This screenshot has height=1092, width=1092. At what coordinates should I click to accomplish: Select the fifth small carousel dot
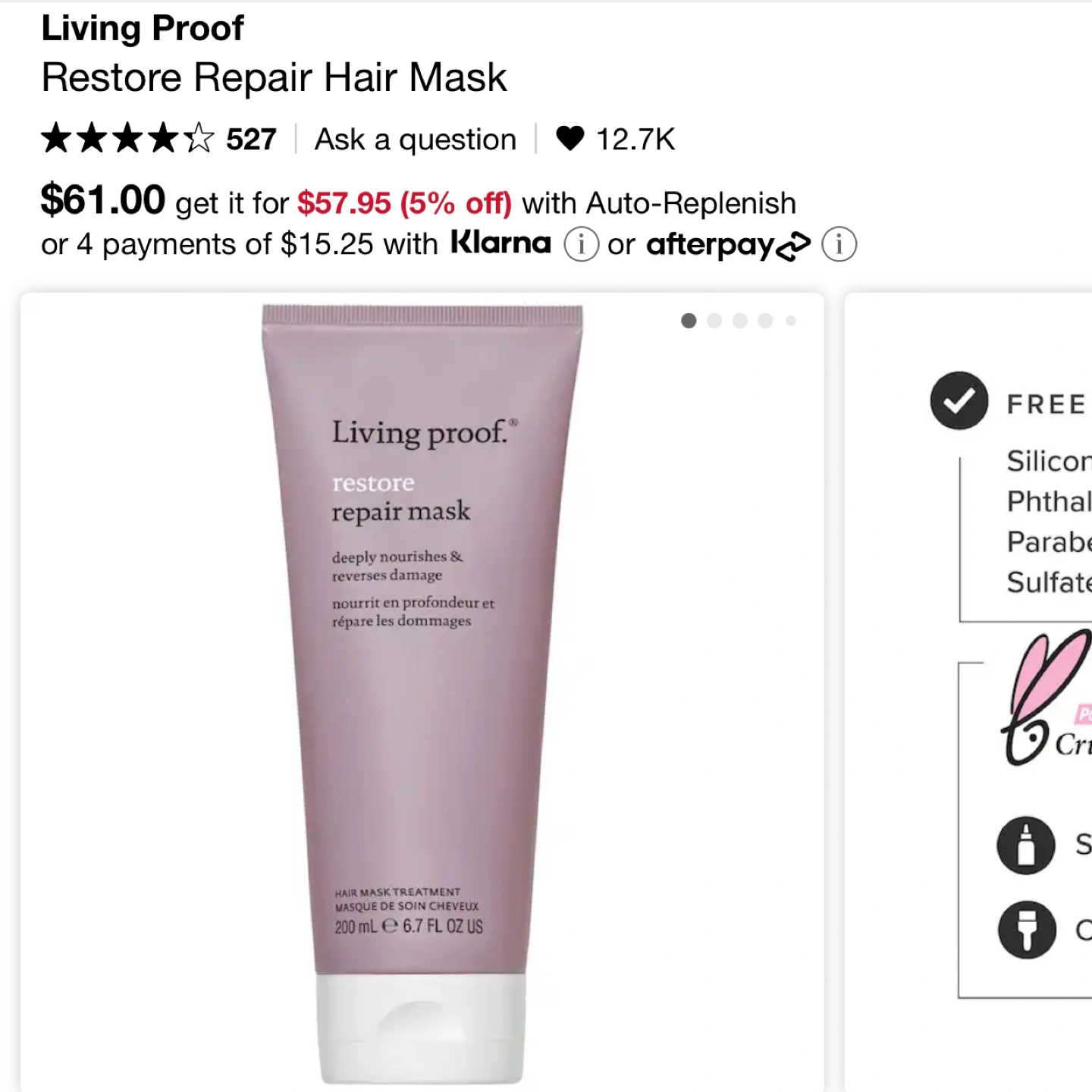point(791,321)
